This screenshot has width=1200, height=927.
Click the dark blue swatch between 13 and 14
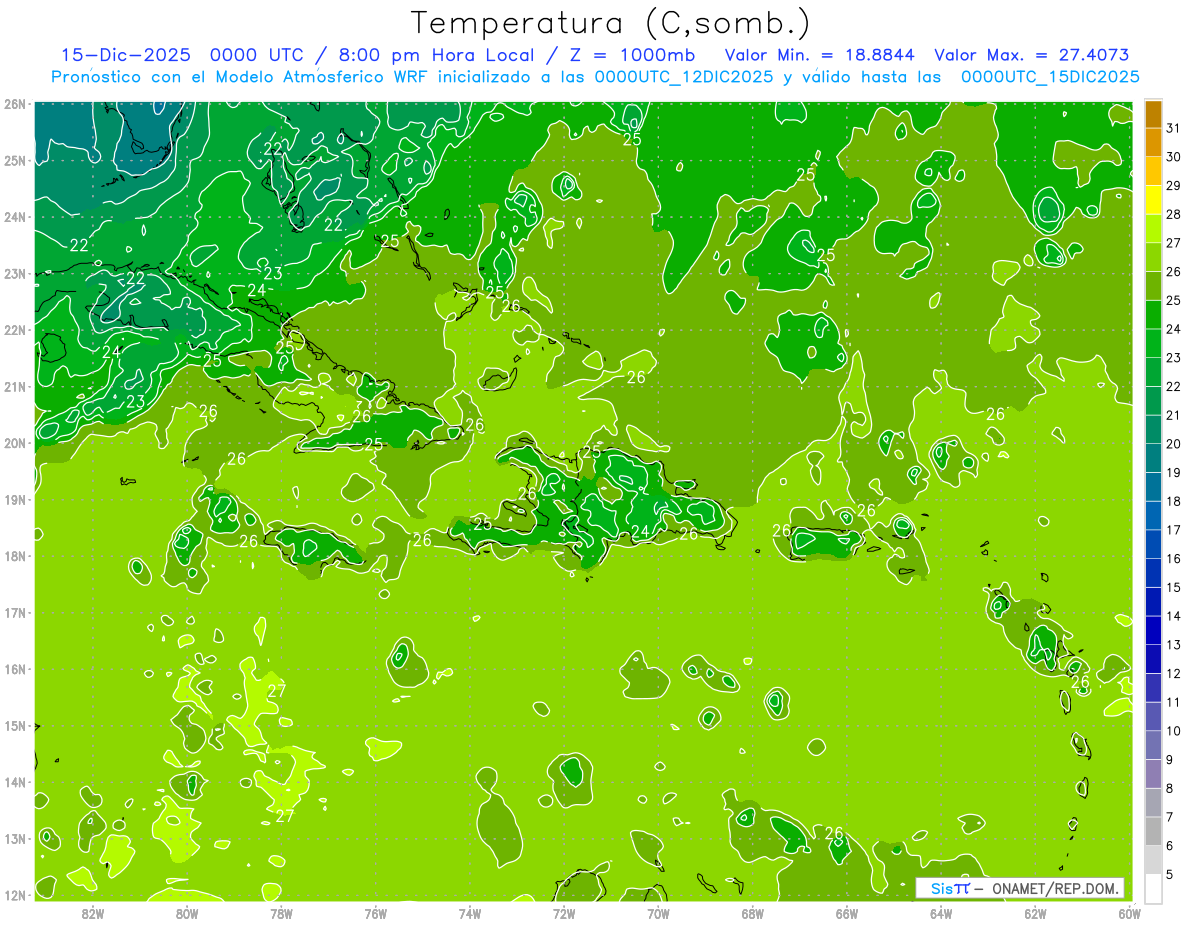tap(1153, 630)
